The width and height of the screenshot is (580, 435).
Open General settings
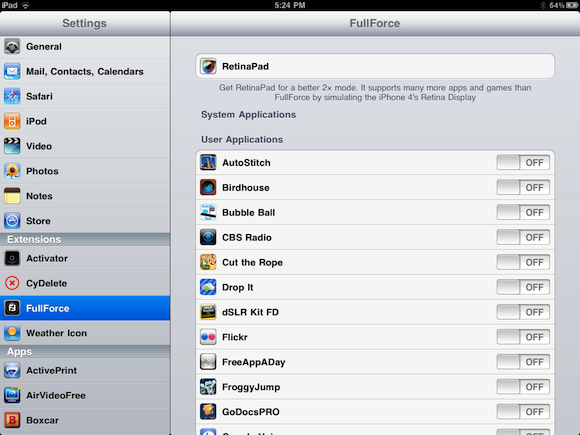pyautogui.click(x=85, y=47)
